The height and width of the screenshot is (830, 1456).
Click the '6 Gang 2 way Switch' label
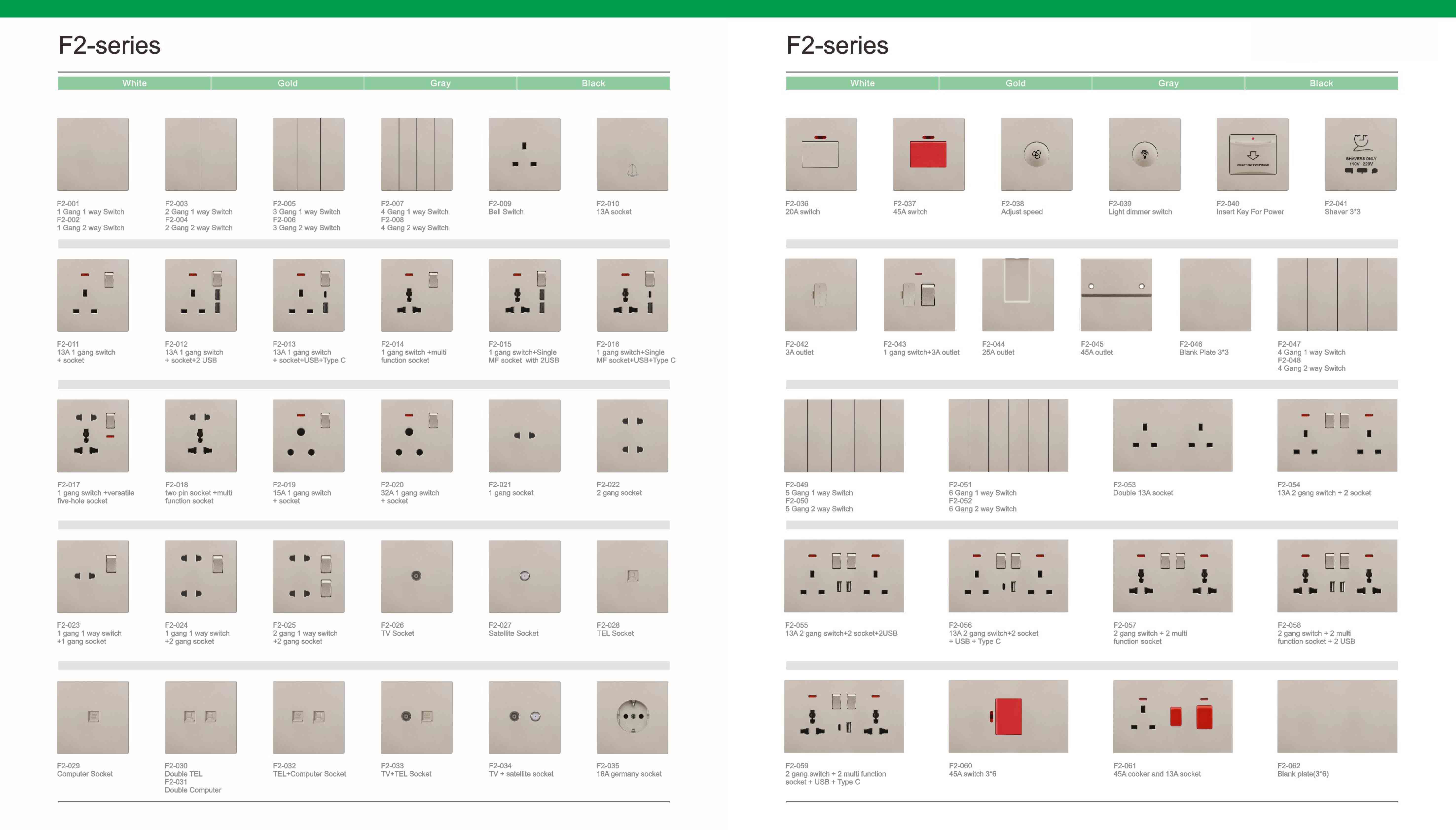coord(982,509)
